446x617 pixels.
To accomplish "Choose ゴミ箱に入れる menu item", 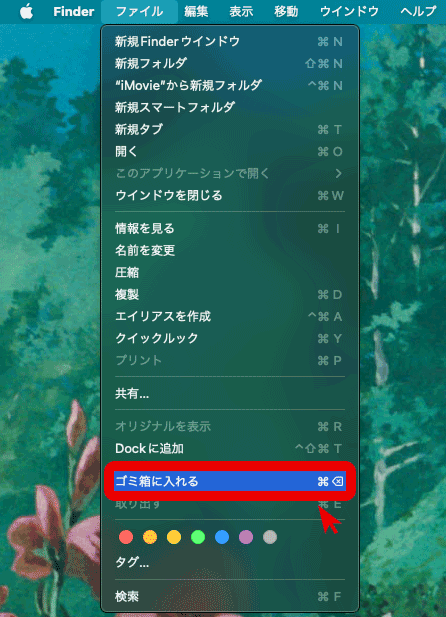I will tap(230, 481).
